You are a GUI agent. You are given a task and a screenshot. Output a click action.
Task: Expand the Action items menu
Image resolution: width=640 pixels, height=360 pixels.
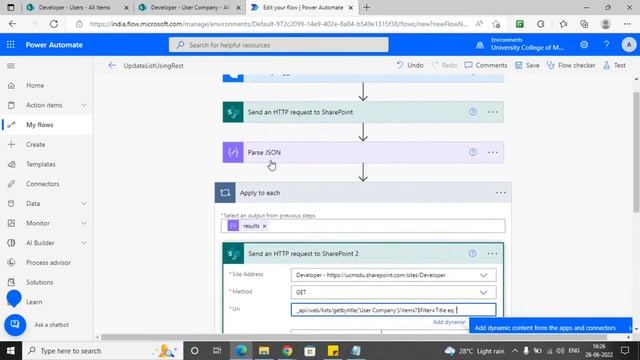(x=84, y=105)
